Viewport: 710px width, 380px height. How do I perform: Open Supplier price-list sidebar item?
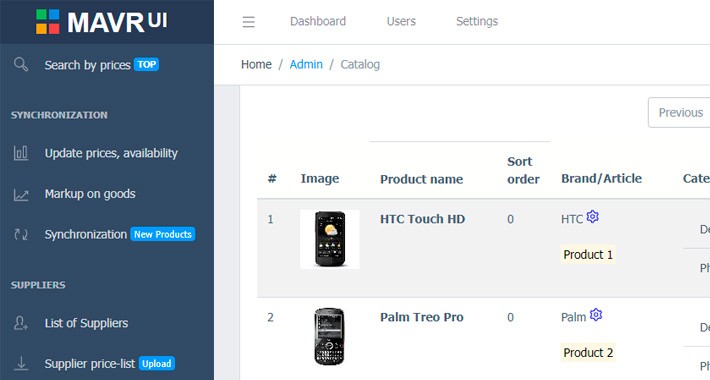click(x=90, y=364)
